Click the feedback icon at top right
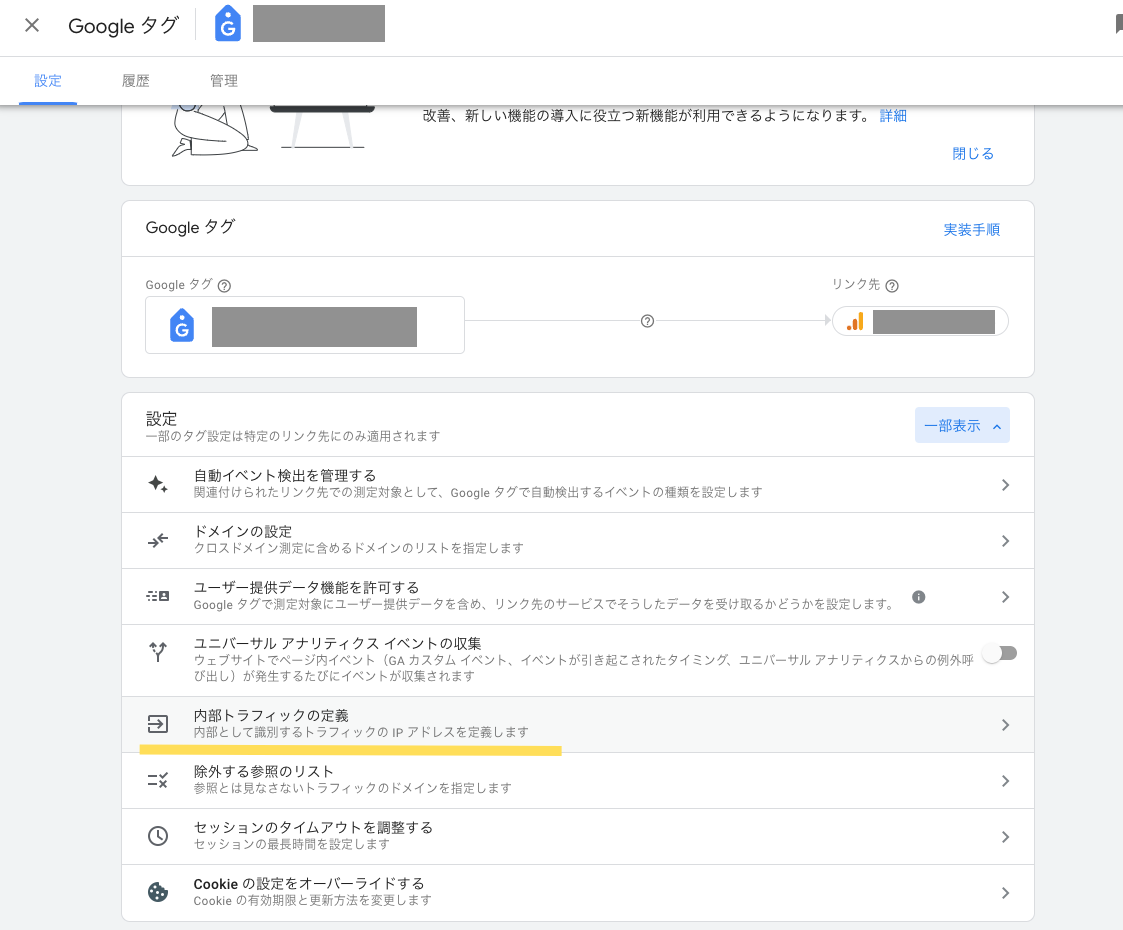Viewport: 1123px width, 930px height. coord(1119,24)
